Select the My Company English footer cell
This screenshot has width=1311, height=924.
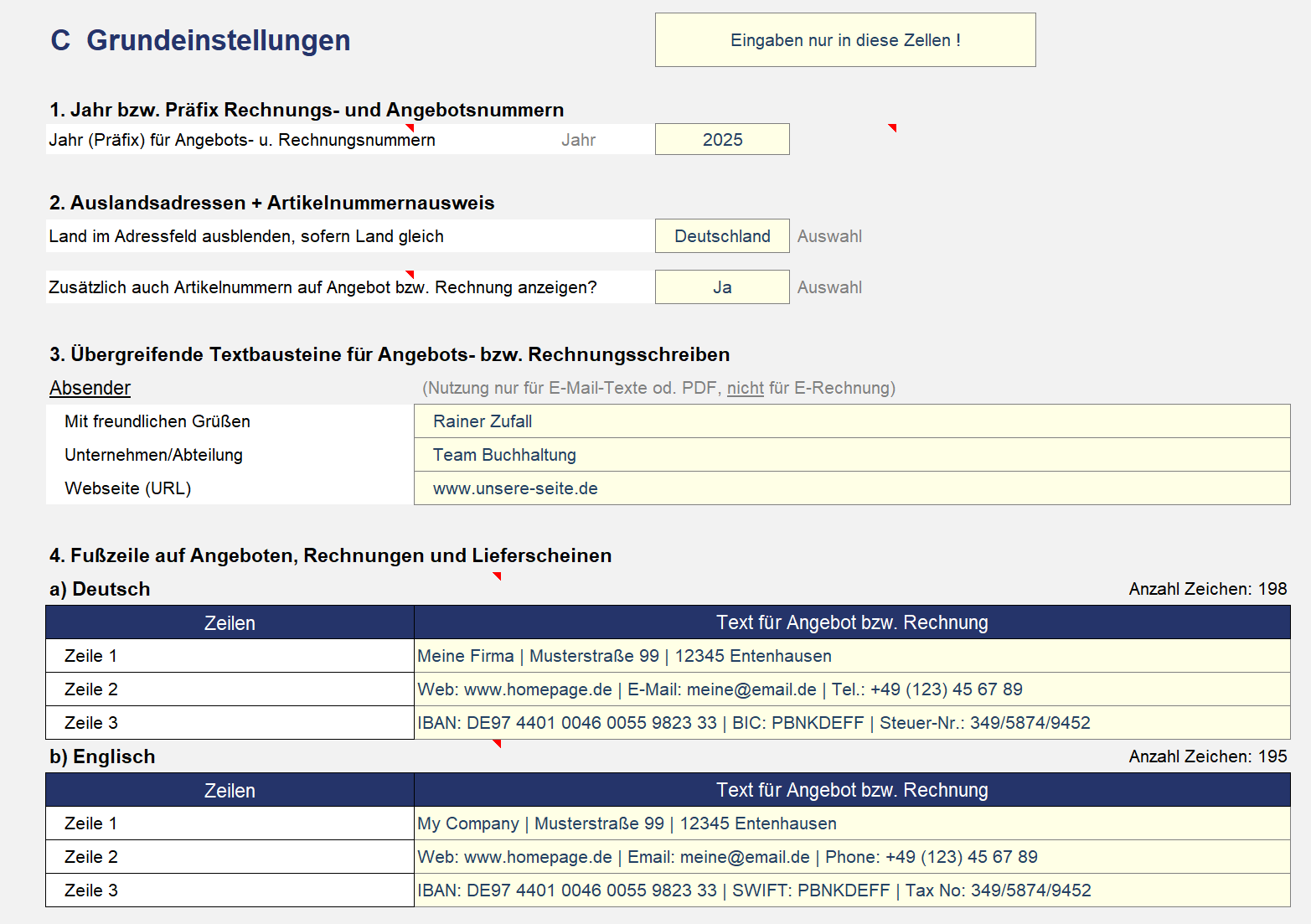tap(852, 823)
